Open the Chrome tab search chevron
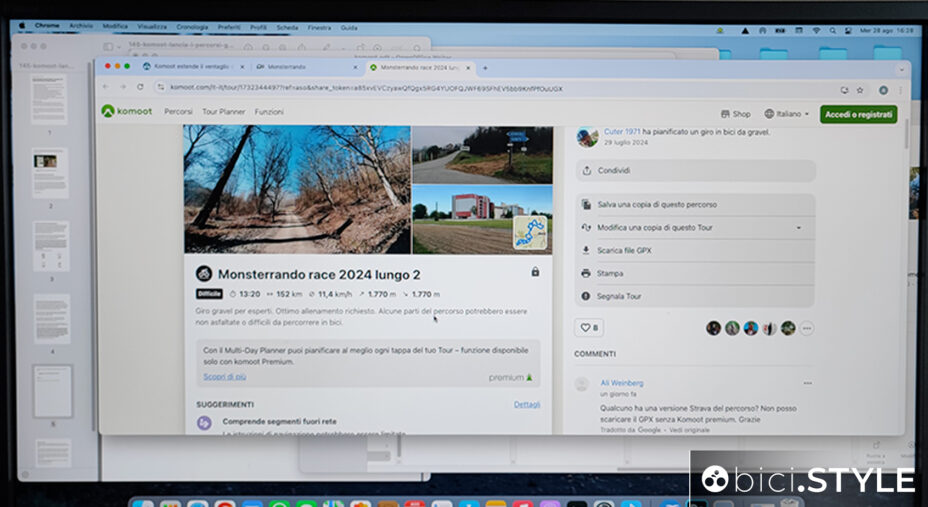Image resolution: width=928 pixels, height=507 pixels. pyautogui.click(x=902, y=69)
